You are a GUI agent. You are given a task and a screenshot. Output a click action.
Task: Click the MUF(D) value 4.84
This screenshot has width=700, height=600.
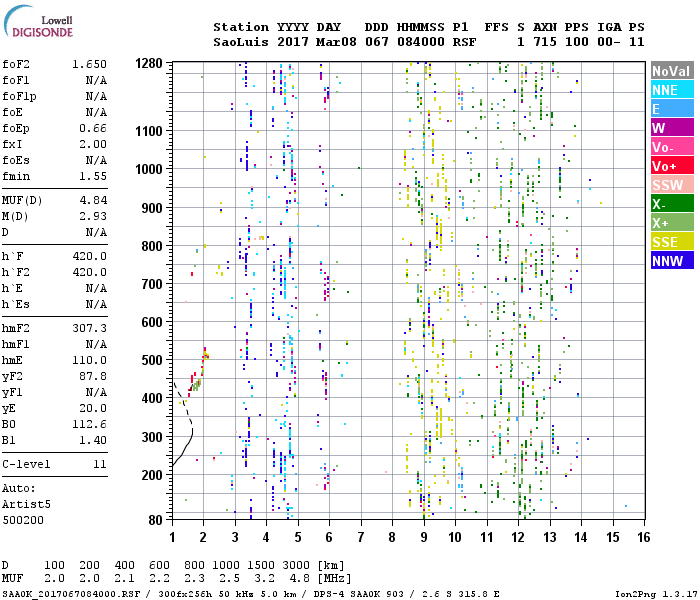pyautogui.click(x=93, y=200)
